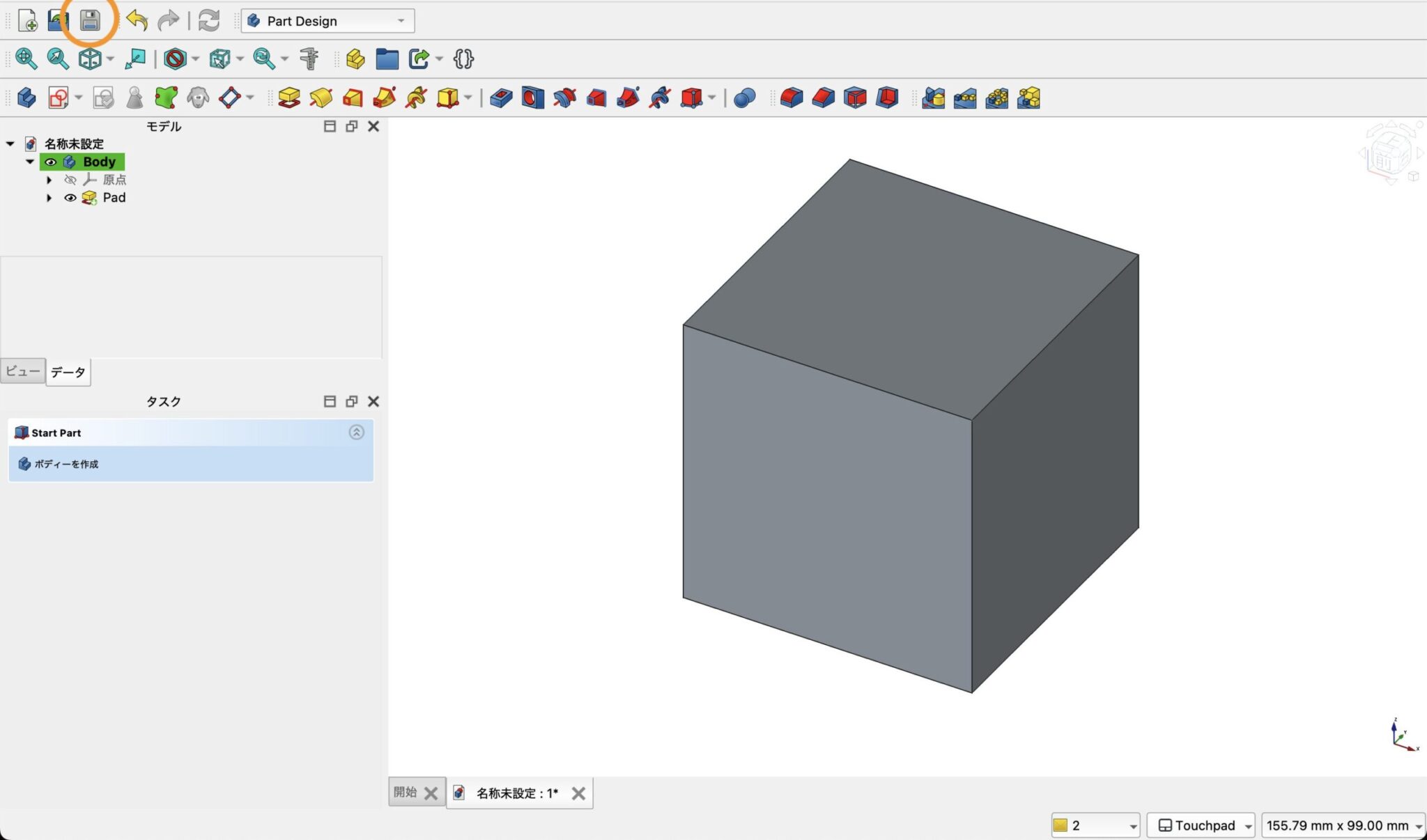Save the document with the floppy icon
Screen dimensions: 1427x840
click(x=90, y=21)
